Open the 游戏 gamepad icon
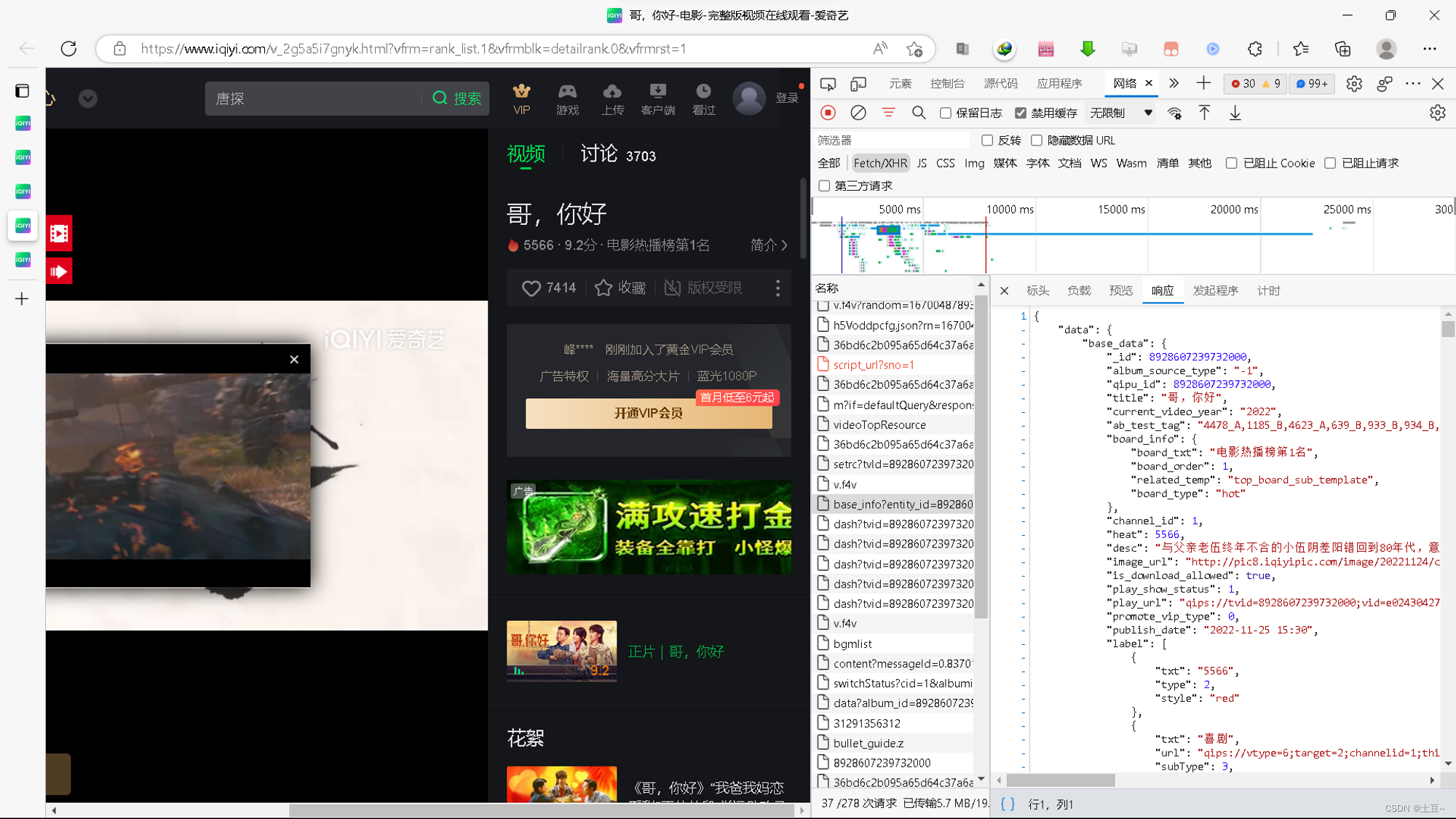1456x819 pixels. (x=567, y=92)
